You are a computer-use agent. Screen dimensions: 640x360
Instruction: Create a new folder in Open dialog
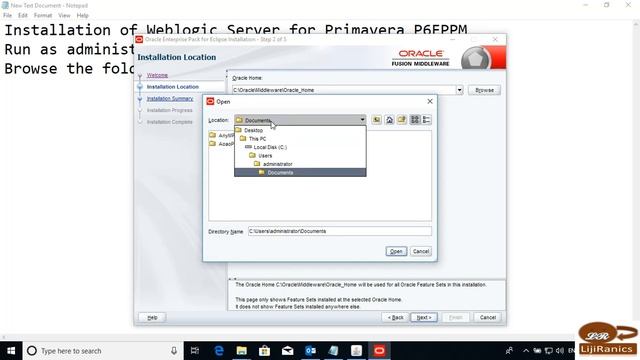point(402,120)
